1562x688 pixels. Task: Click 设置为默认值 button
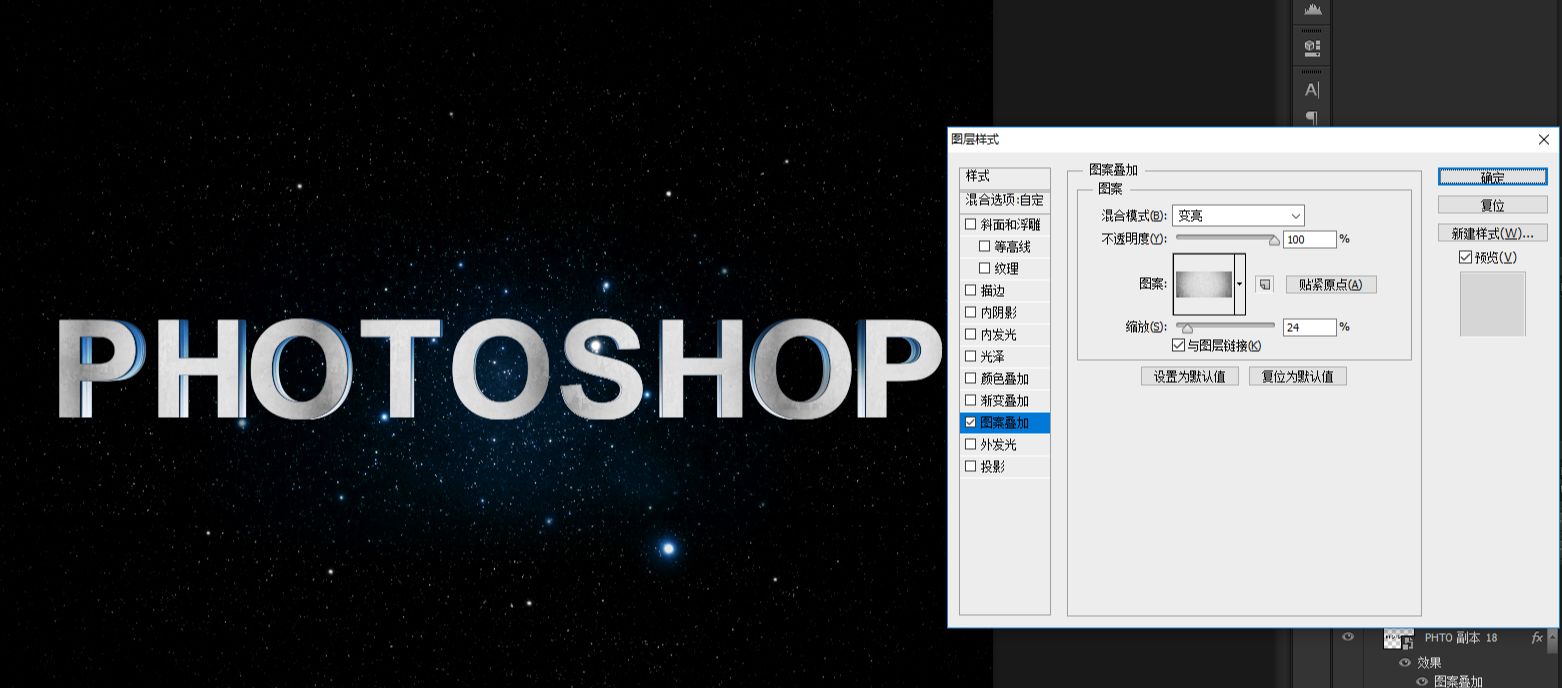coord(1190,376)
